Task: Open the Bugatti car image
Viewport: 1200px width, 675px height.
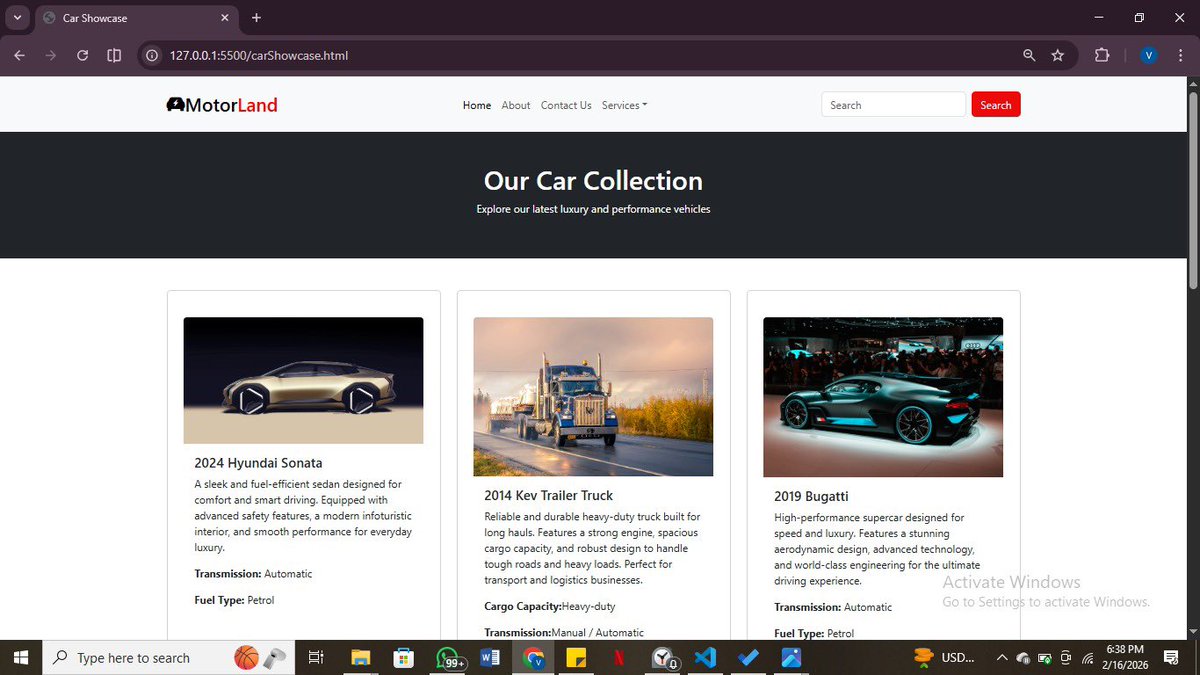Action: tap(883, 397)
